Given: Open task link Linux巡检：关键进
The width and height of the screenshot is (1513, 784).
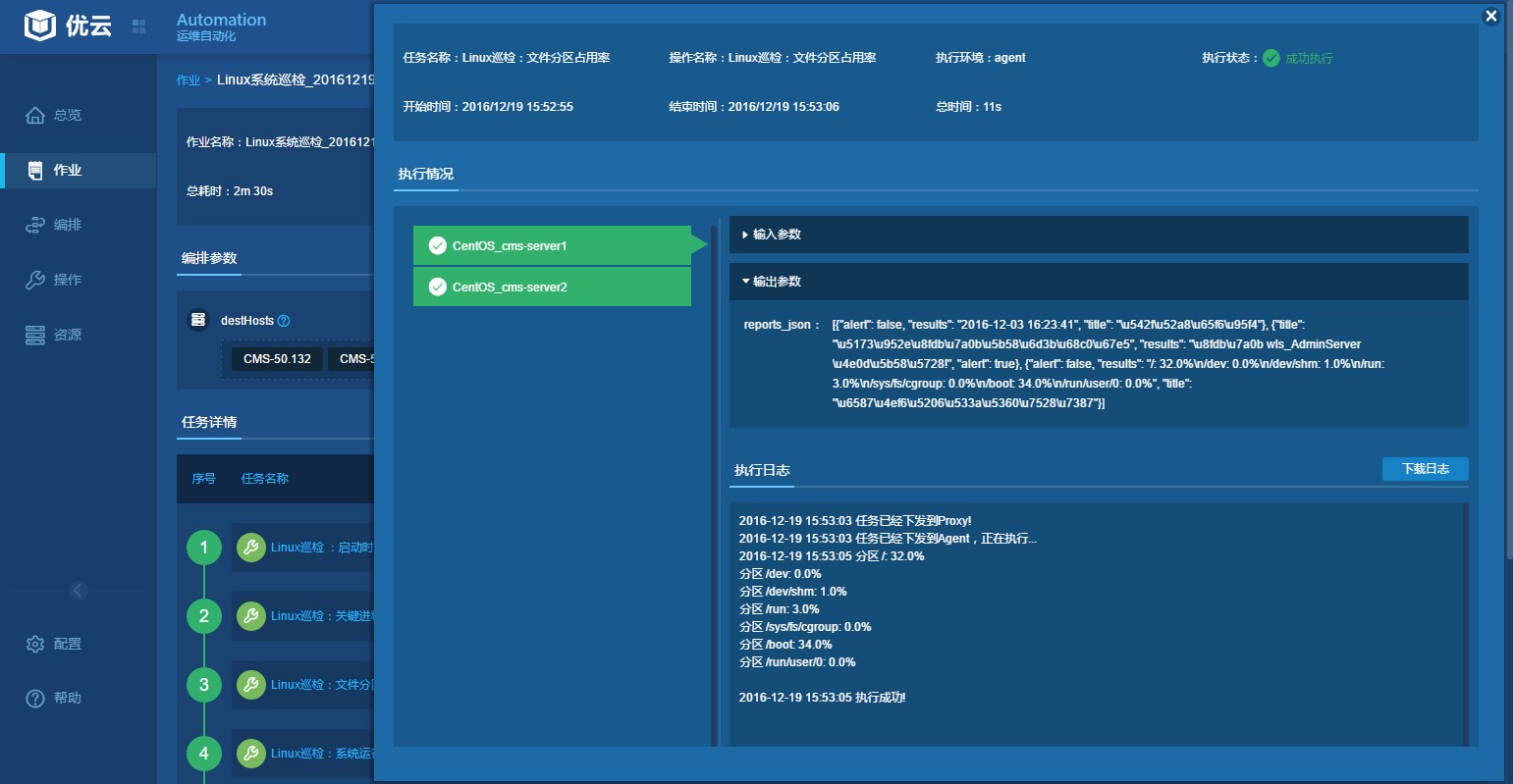Looking at the screenshot, I should tap(322, 616).
